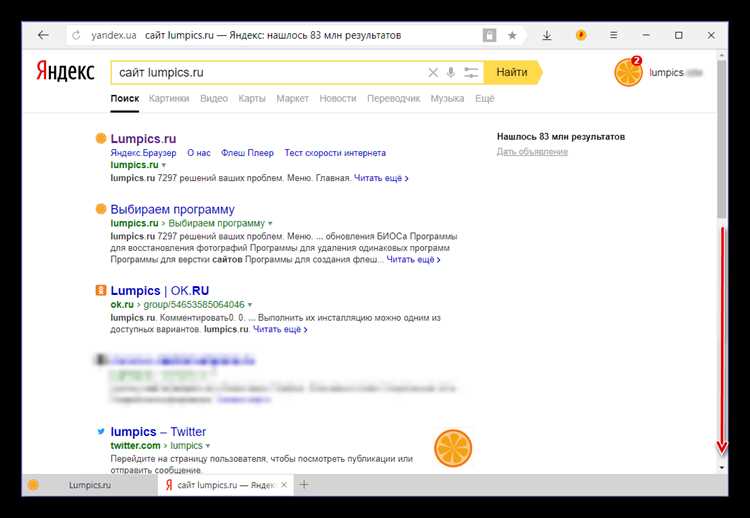Expand the Ещё services menu
The width and height of the screenshot is (750, 518).
point(485,99)
